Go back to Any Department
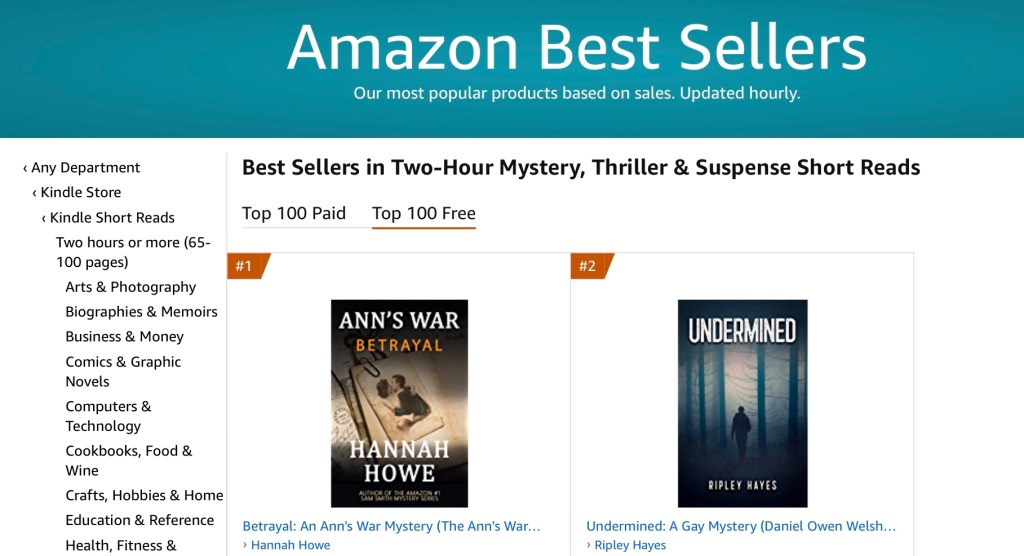 (85, 168)
